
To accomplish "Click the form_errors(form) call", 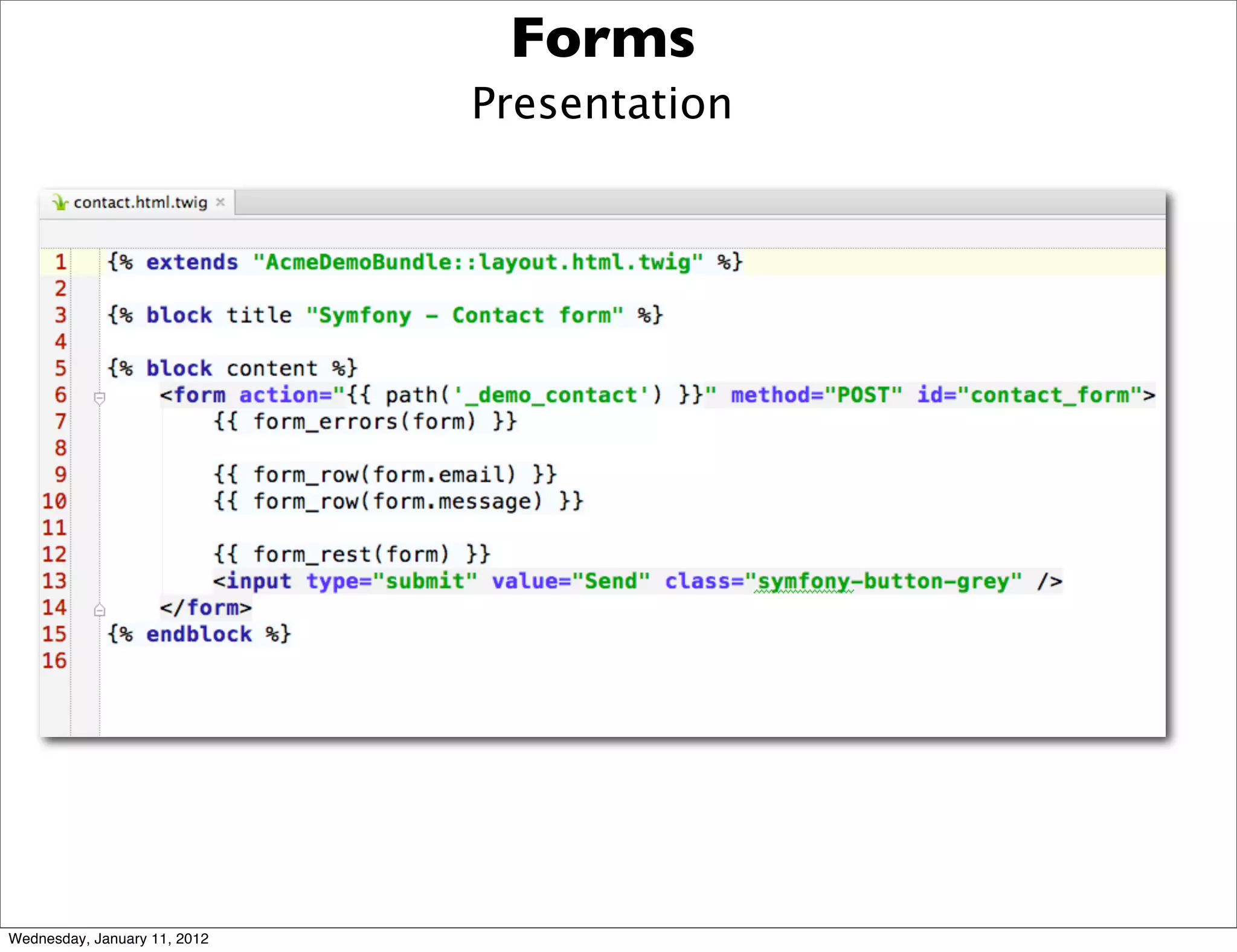I will [365, 422].
